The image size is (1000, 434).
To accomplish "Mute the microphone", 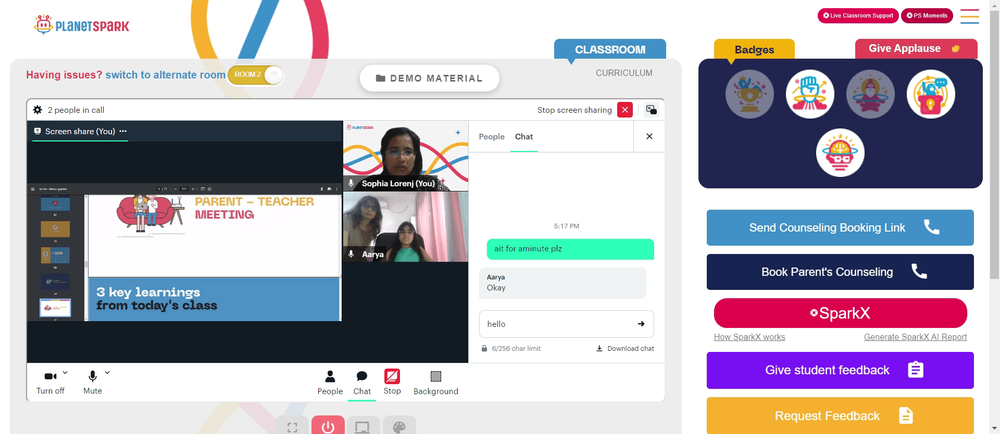I will point(92,382).
